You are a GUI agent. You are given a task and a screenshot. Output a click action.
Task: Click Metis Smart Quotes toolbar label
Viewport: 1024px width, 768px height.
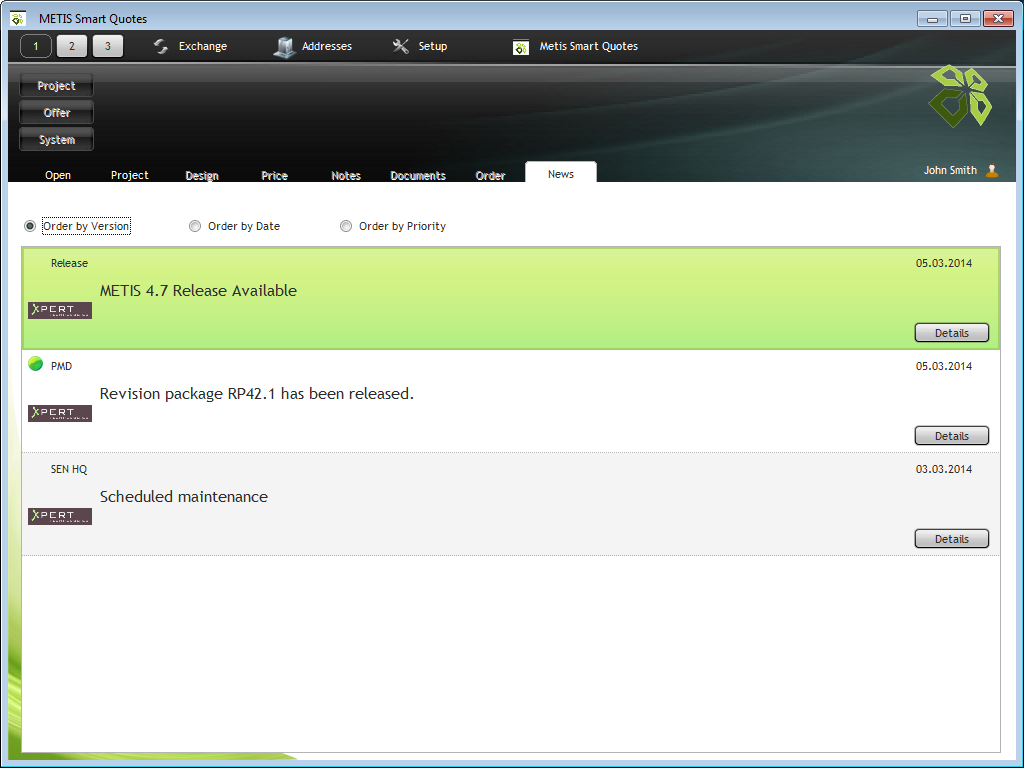tap(588, 46)
